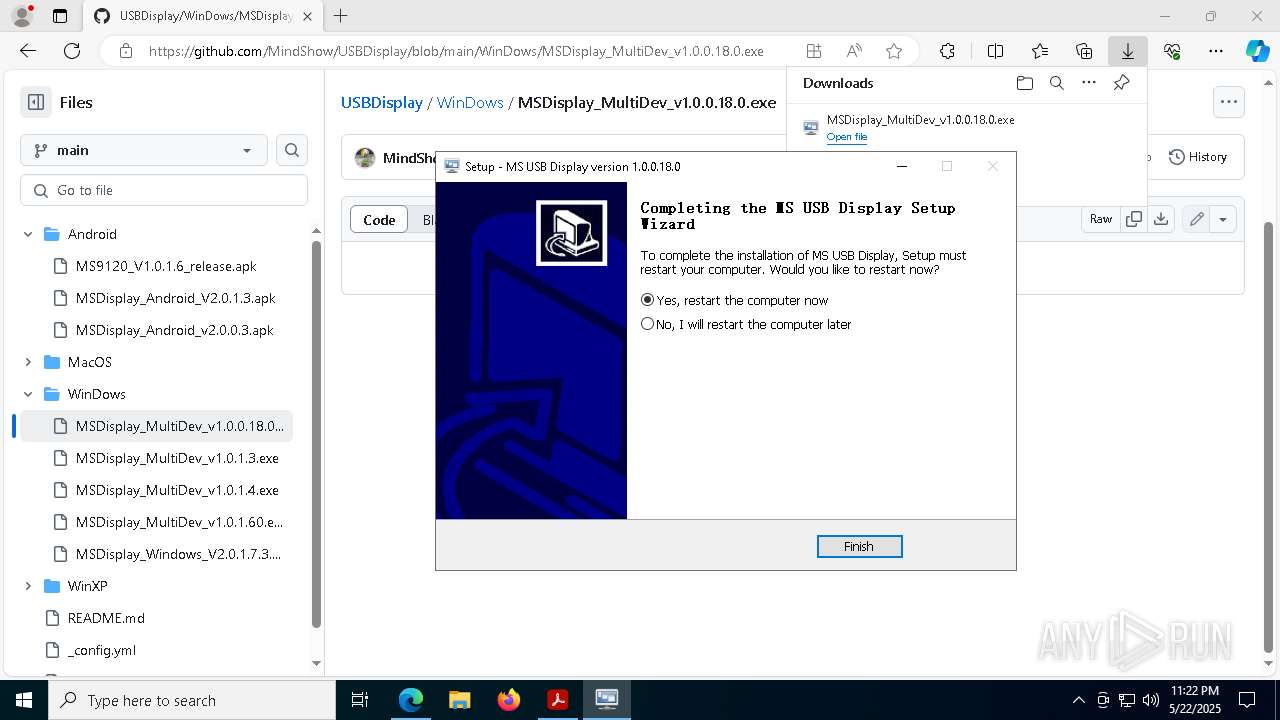The height and width of the screenshot is (720, 1280).
Task: Open GitHub file more actions ellipsis button
Action: tap(1229, 102)
